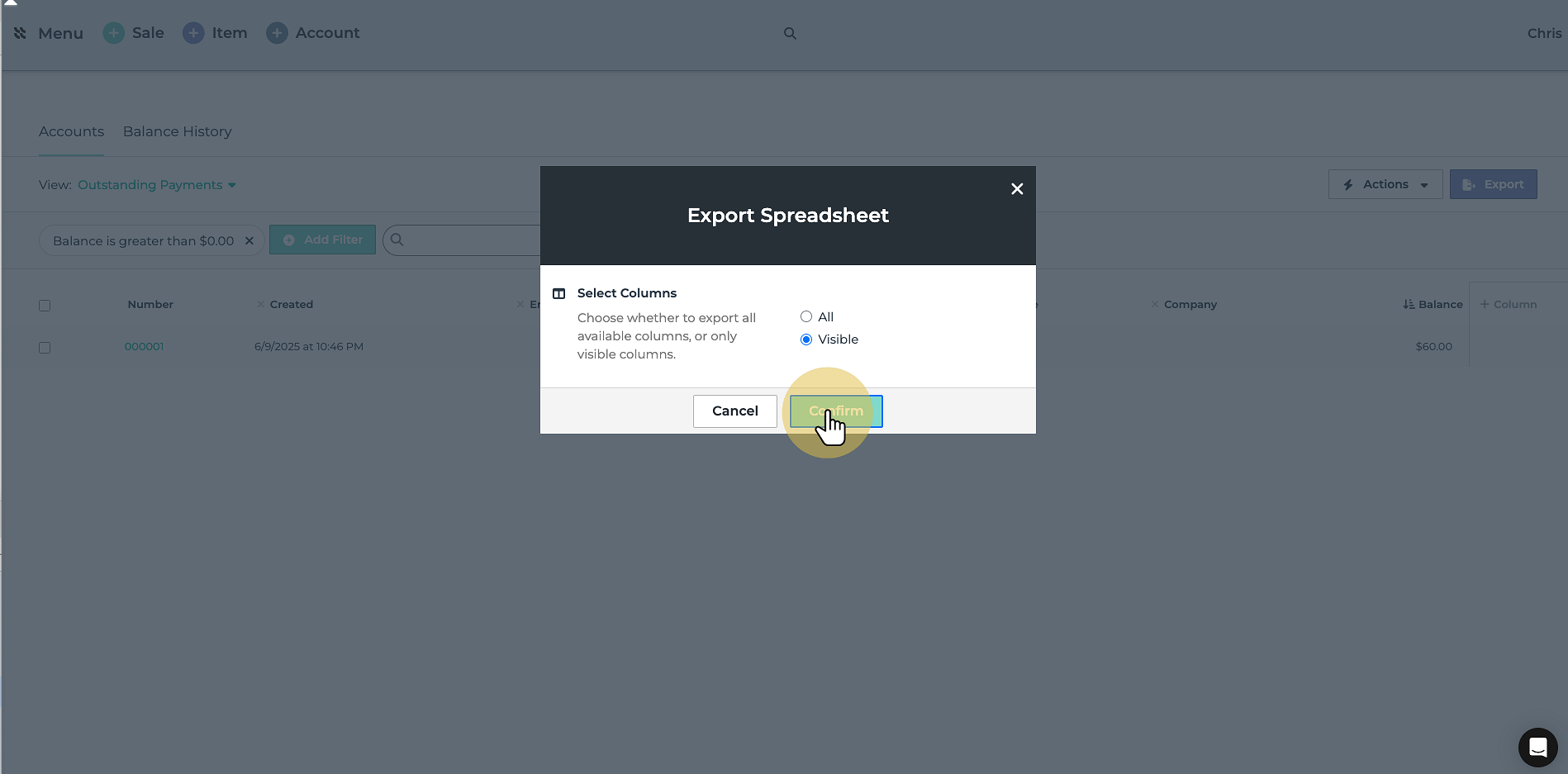Close the Export Spreadsheet dialog
The height and width of the screenshot is (774, 1568).
coord(1017,189)
